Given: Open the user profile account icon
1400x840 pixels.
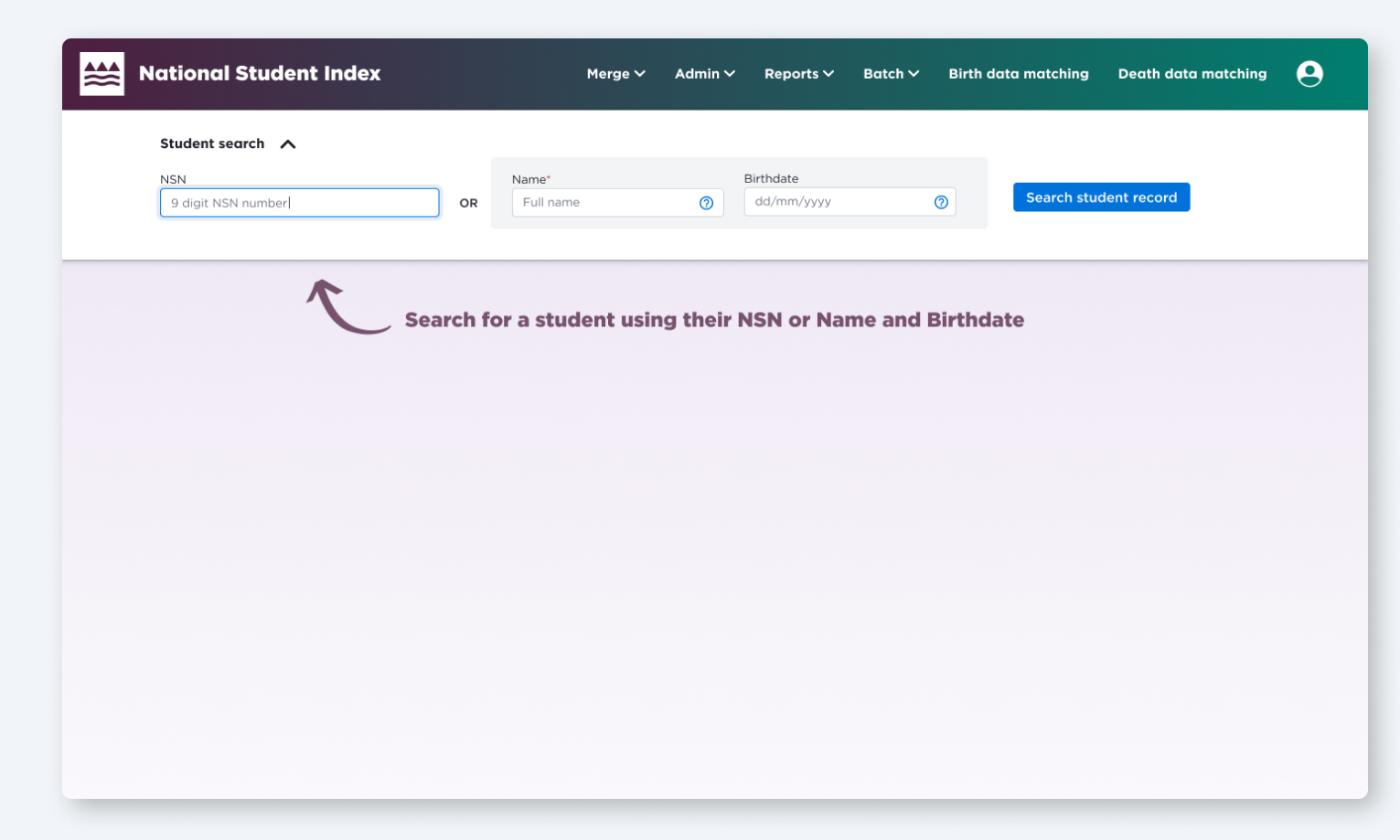Looking at the screenshot, I should pos(1309,74).
